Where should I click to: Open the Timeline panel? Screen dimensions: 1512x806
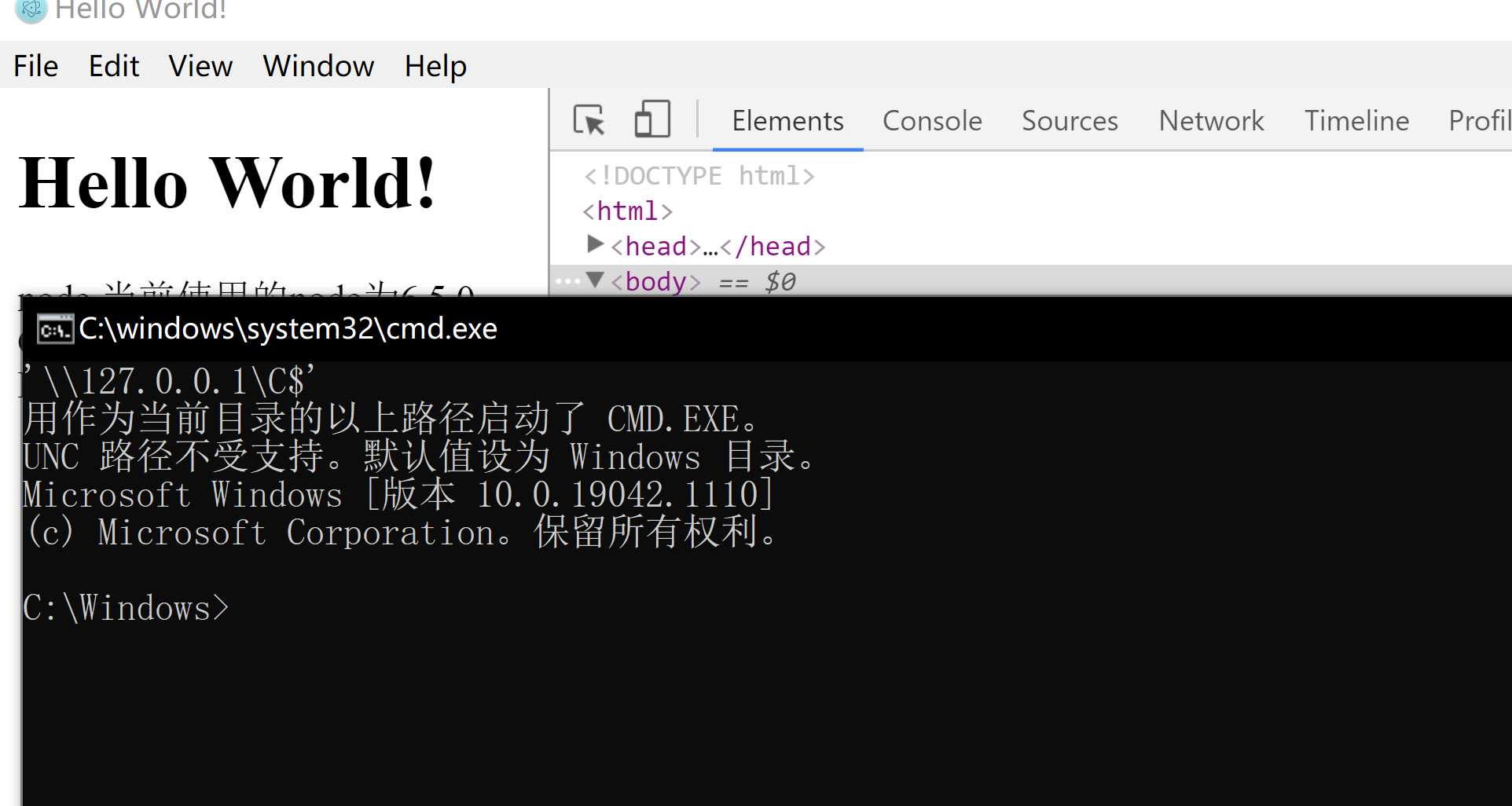1356,120
